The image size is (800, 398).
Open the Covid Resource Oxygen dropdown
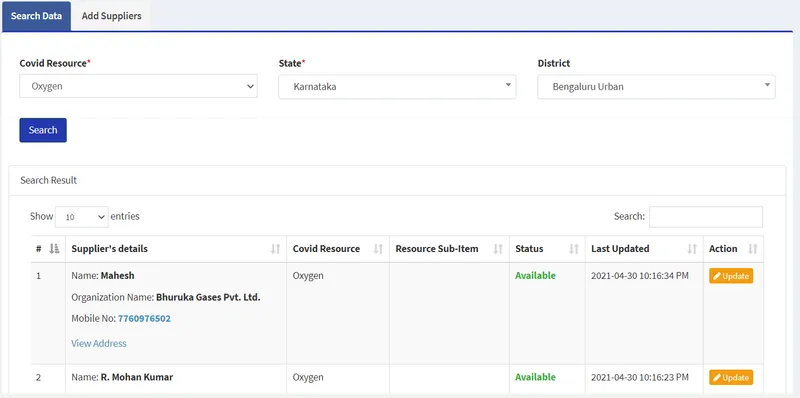coord(138,86)
